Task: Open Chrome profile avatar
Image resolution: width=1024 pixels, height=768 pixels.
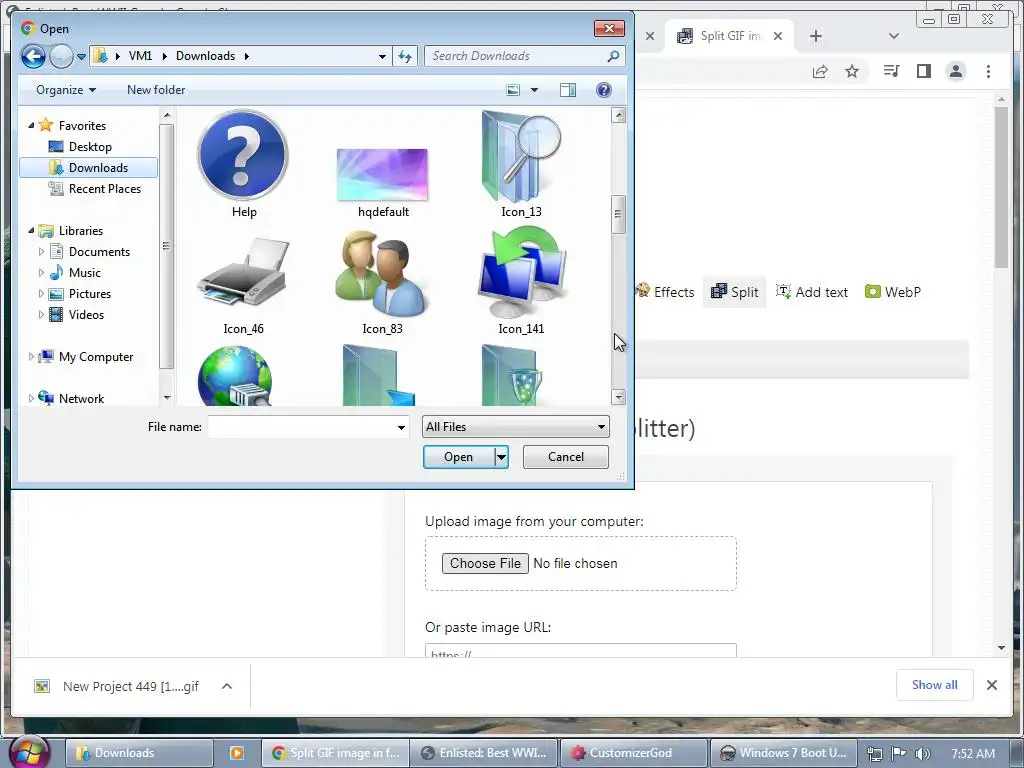Action: [x=955, y=71]
